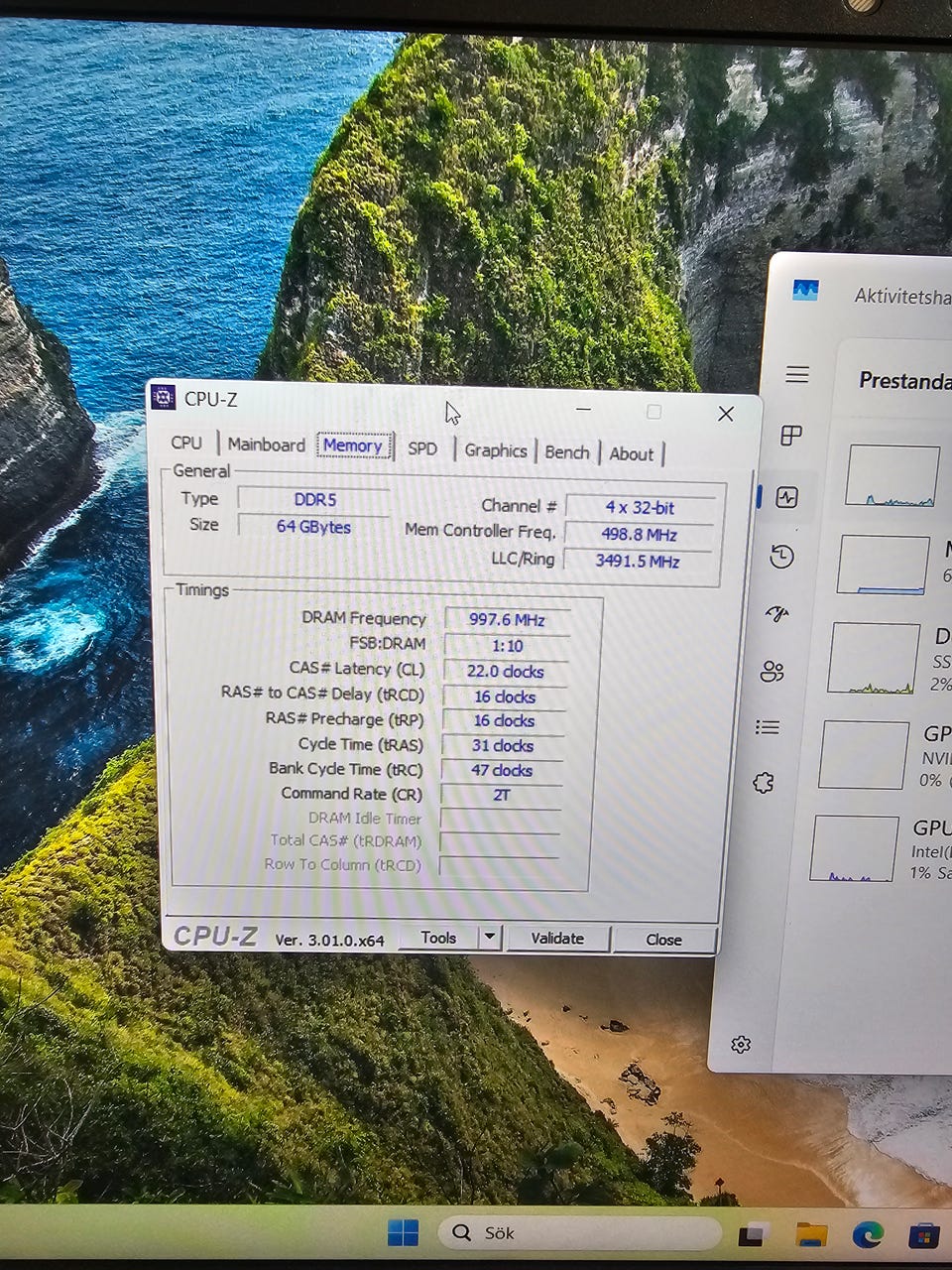Open the Users page in Task Manager

click(773, 672)
